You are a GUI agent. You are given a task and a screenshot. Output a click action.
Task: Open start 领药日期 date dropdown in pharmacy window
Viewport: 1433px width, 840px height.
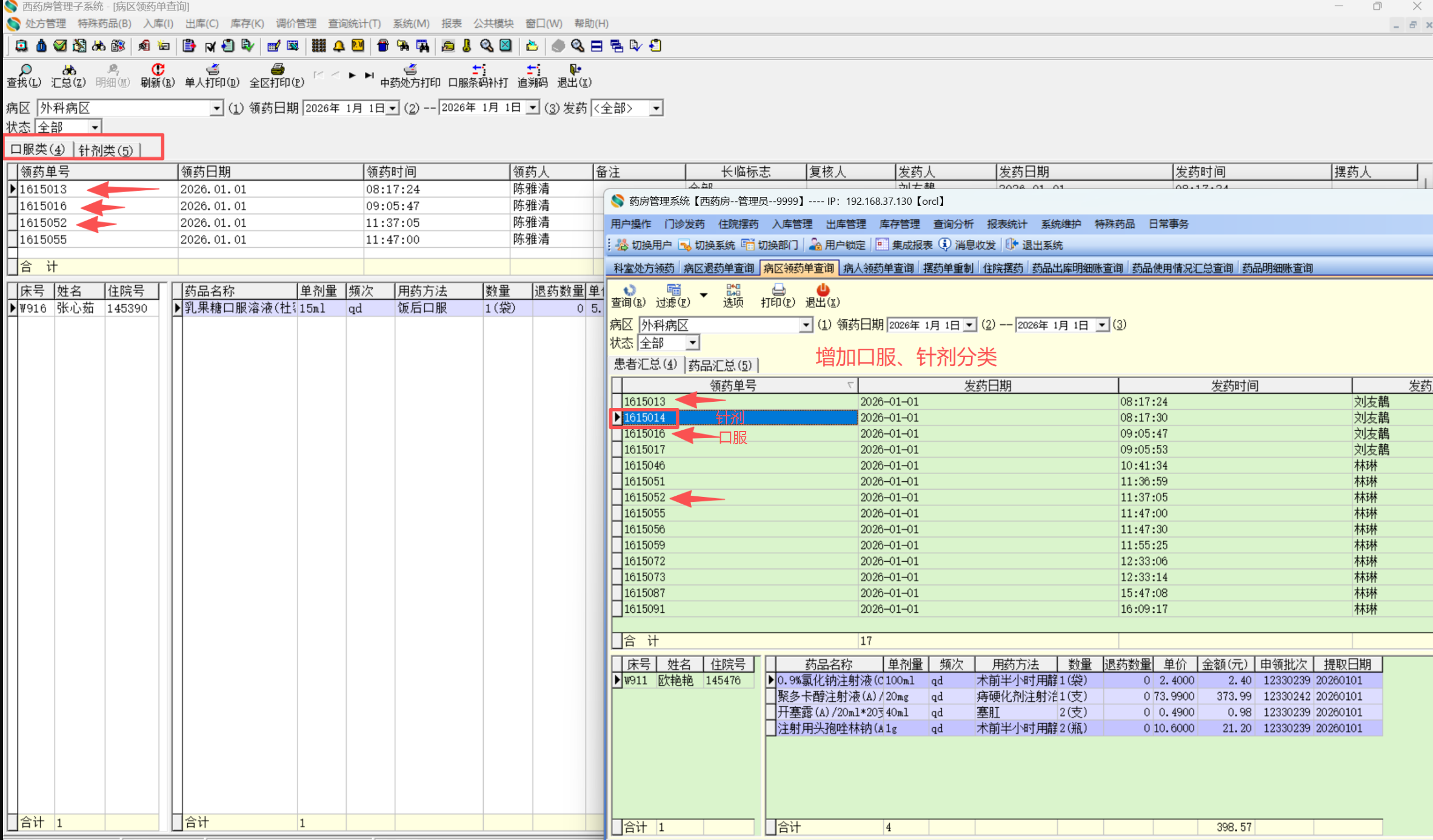pos(969,325)
